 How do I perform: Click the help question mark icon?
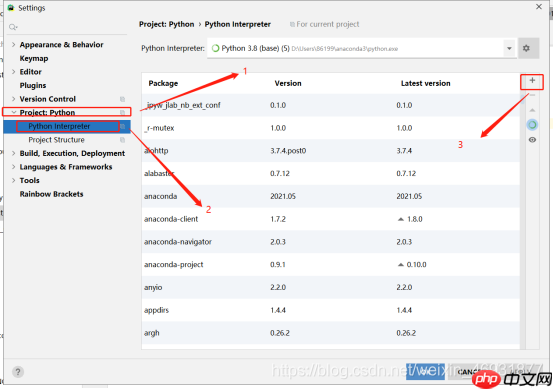click(x=18, y=371)
